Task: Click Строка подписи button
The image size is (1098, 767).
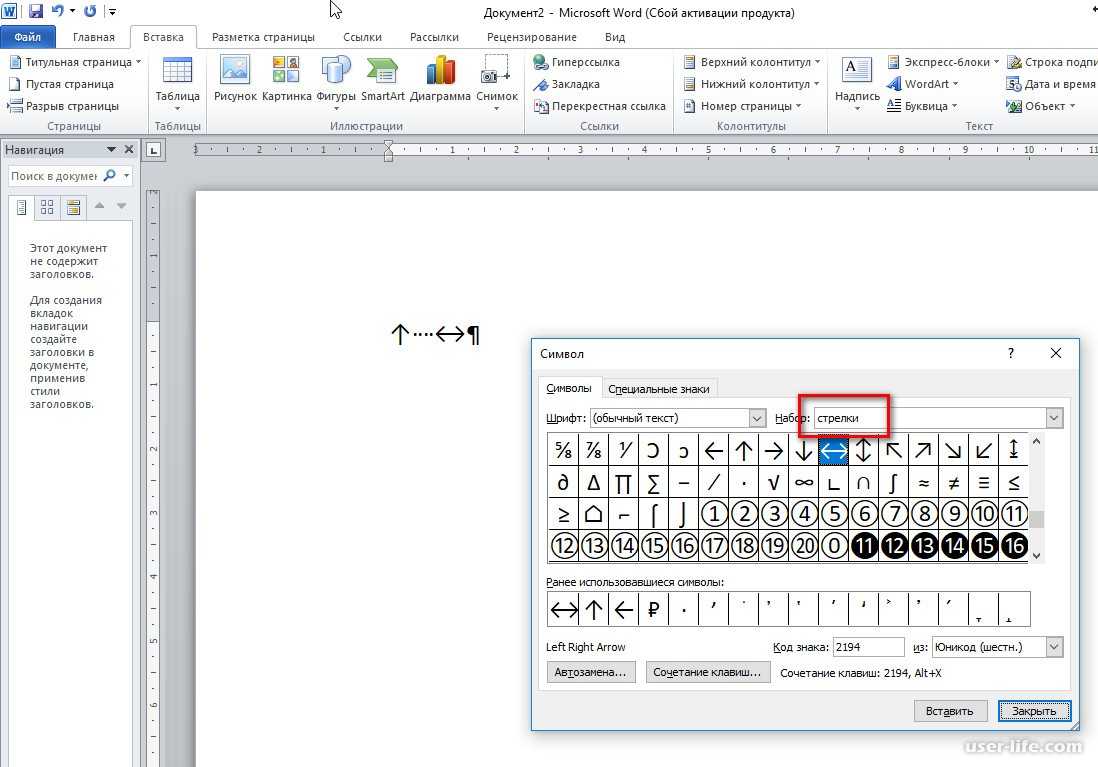Action: (x=1052, y=62)
